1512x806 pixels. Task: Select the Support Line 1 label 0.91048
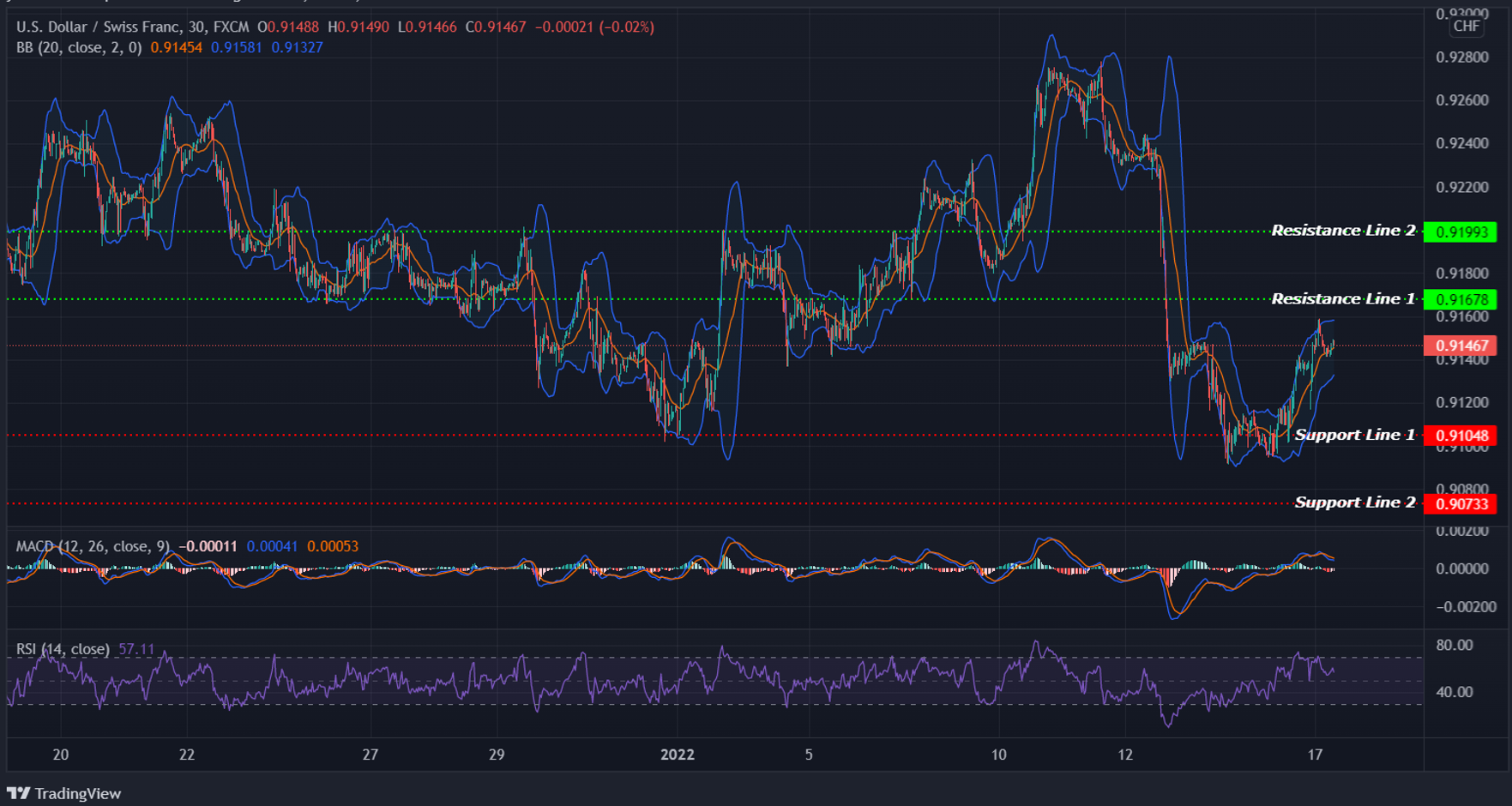pos(1461,435)
